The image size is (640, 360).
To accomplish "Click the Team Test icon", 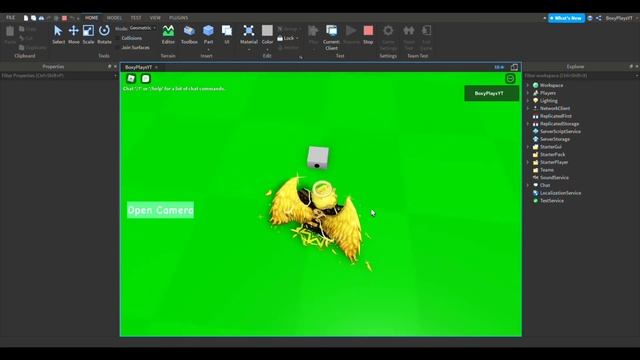I will pyautogui.click(x=409, y=31).
